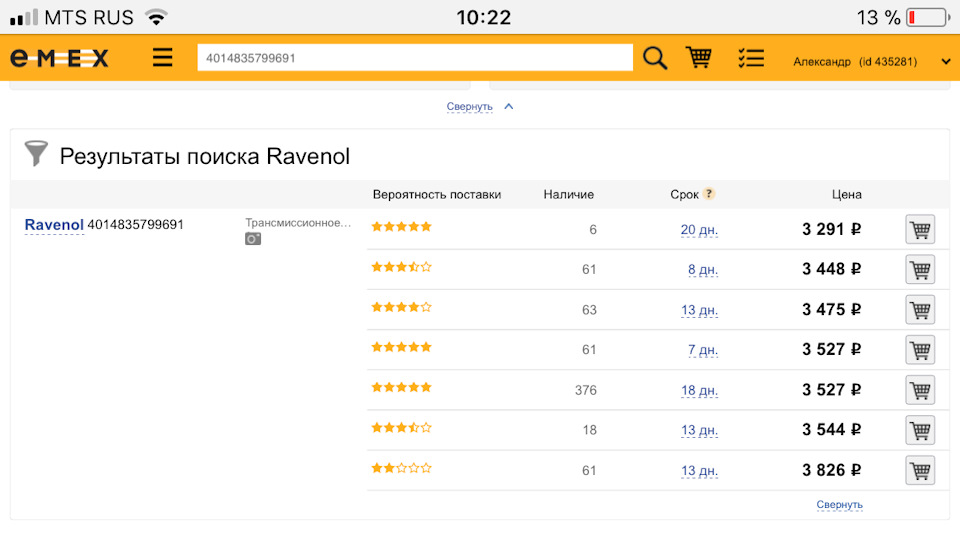Click the 20 дн. delivery term link
The height and width of the screenshot is (541, 960).
coord(699,230)
